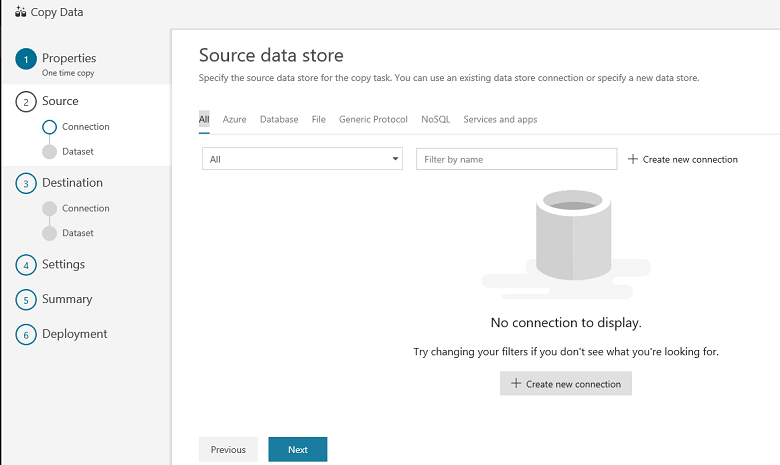This screenshot has width=780, height=465.
Task: Focus the Filter by name field
Action: 516,159
